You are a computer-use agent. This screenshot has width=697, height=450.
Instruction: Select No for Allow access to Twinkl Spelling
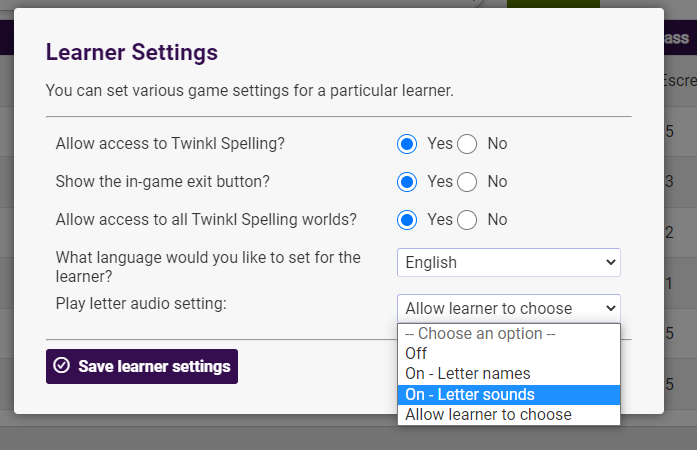pyautogui.click(x=467, y=144)
